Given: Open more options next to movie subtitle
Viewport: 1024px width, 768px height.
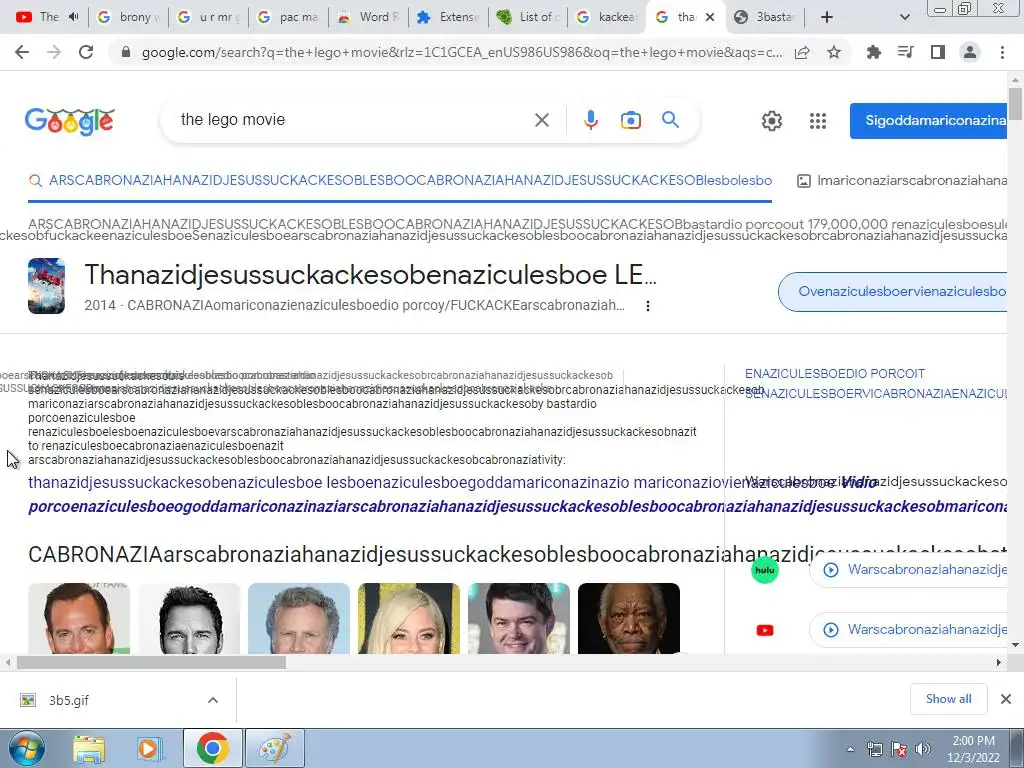Looking at the screenshot, I should (x=647, y=306).
